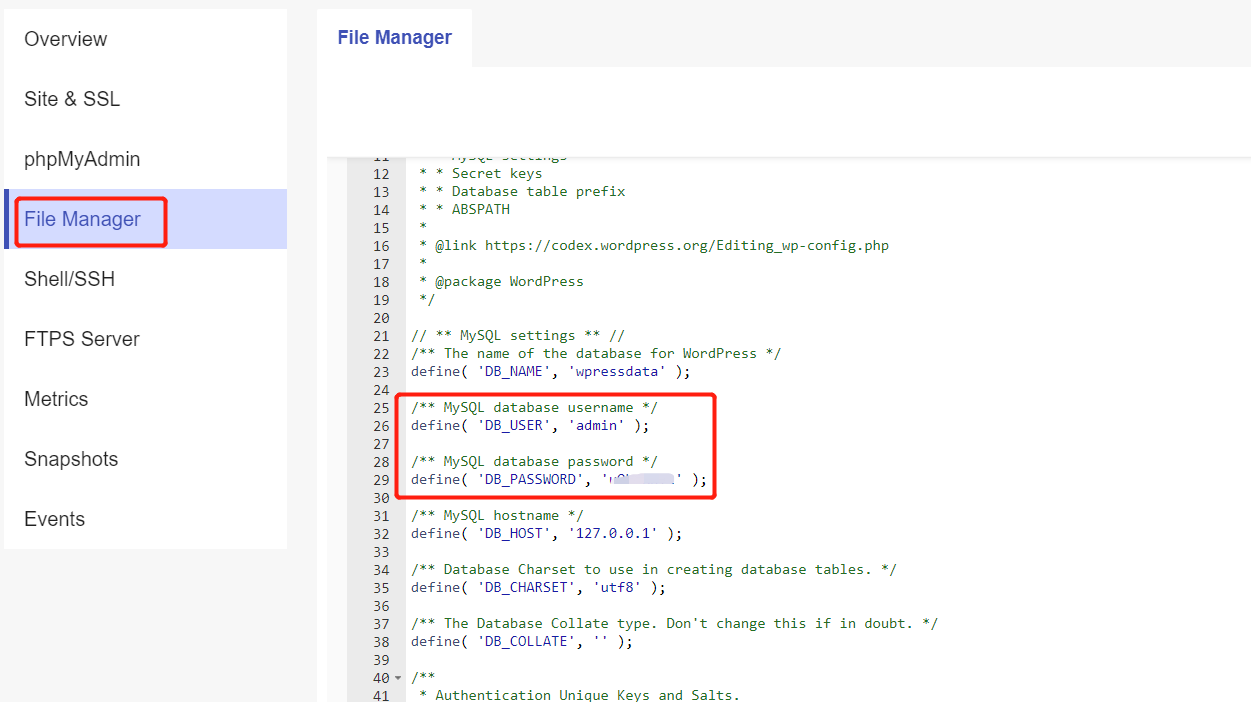Click the 'MySQL hostname' comment line

497,516
